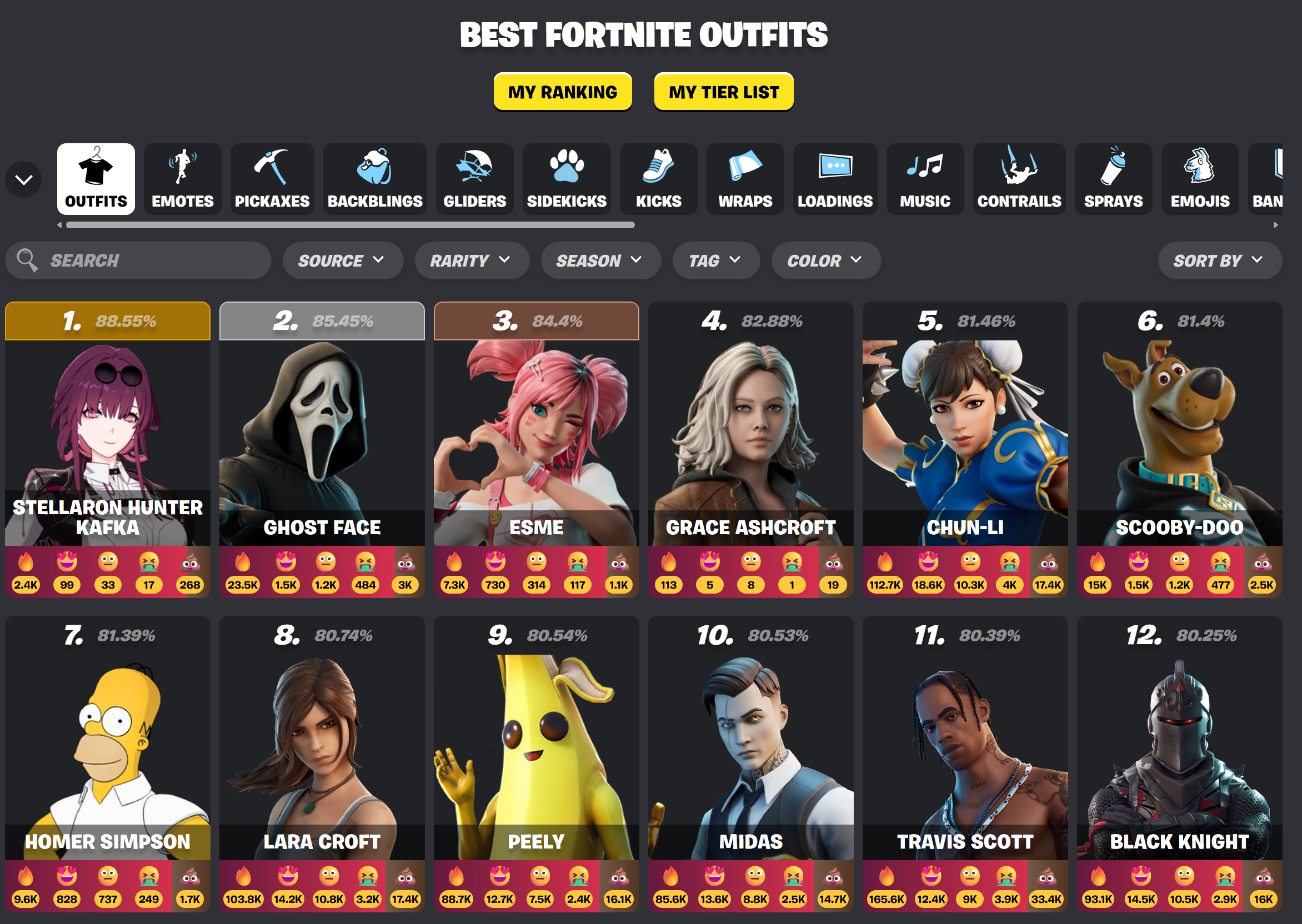Toggle the fire reaction on Midas
The height and width of the screenshot is (924, 1302).
pos(670,877)
